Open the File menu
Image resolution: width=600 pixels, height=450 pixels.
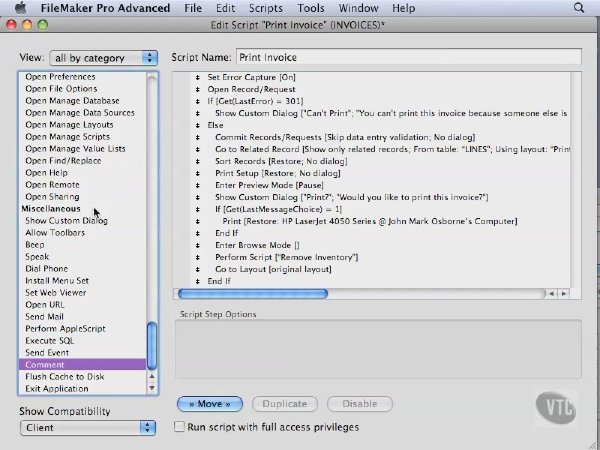click(x=193, y=8)
